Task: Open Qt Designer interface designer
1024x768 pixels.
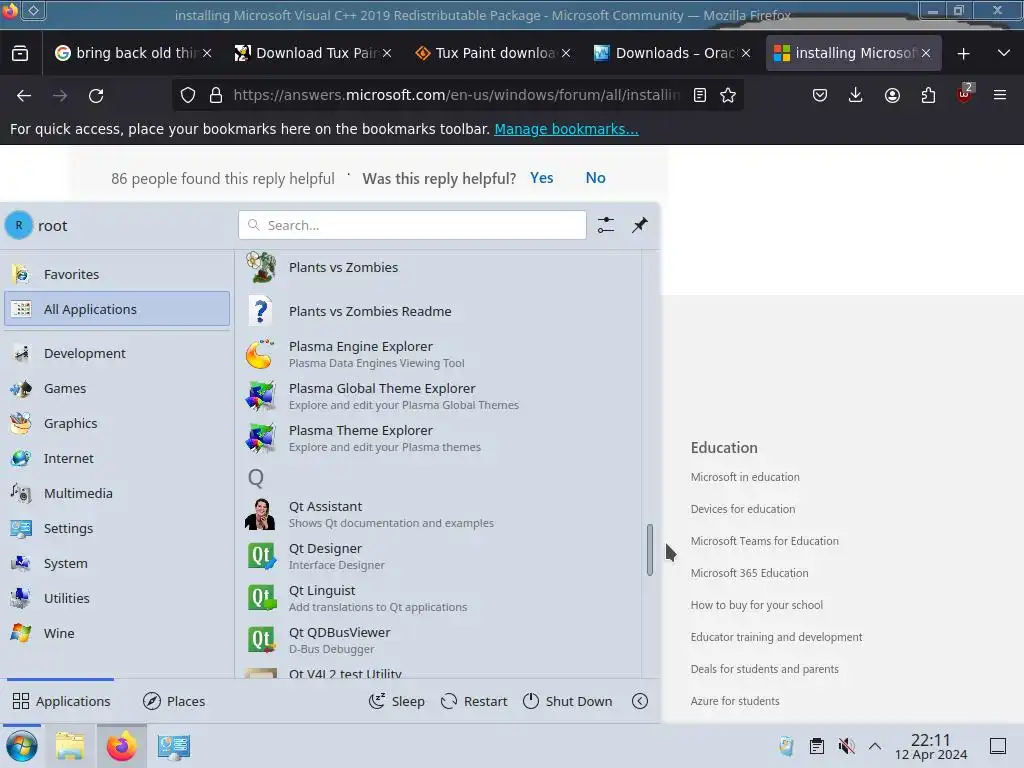Action: [x=438, y=556]
